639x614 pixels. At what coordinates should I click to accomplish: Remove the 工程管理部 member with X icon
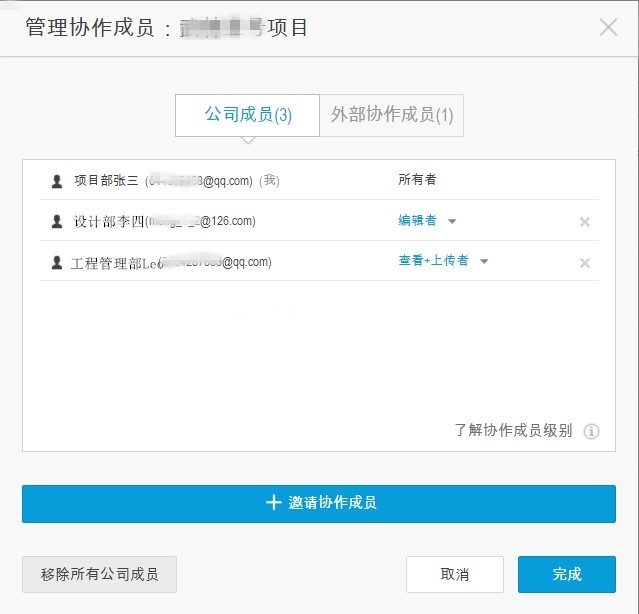pos(585,263)
